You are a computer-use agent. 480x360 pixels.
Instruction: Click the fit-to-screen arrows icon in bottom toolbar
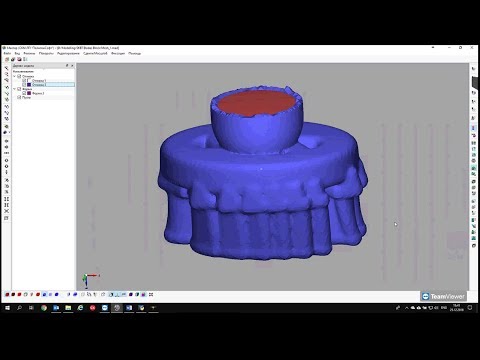(x=151, y=295)
